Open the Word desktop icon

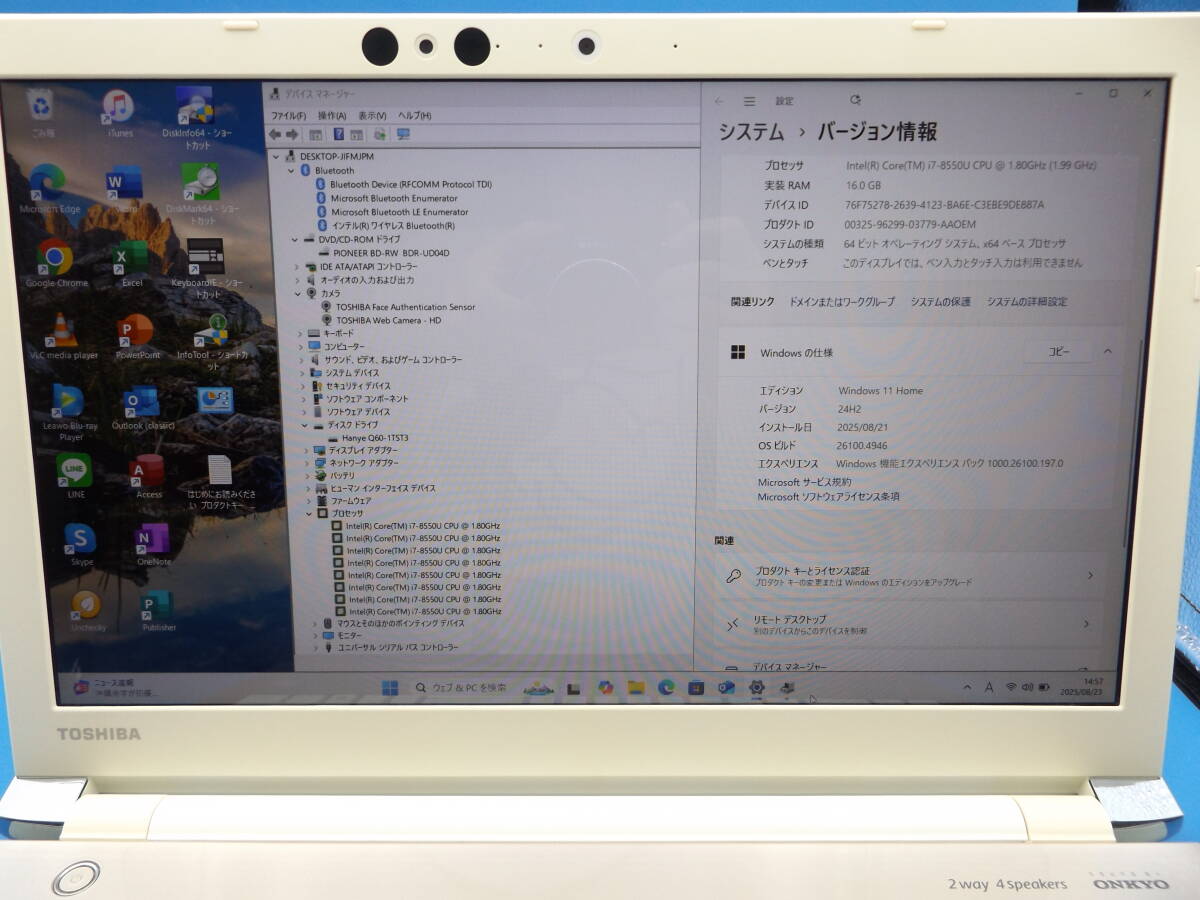(124, 188)
